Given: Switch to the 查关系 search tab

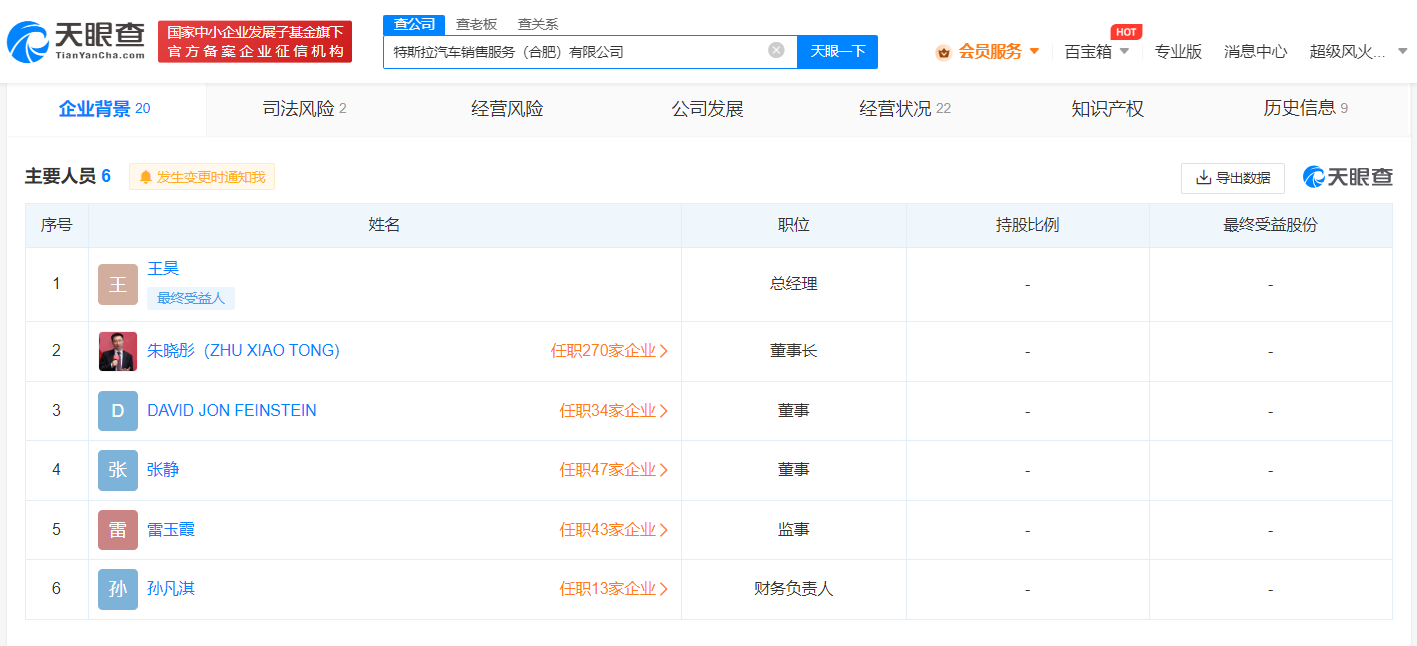Looking at the screenshot, I should [x=538, y=24].
